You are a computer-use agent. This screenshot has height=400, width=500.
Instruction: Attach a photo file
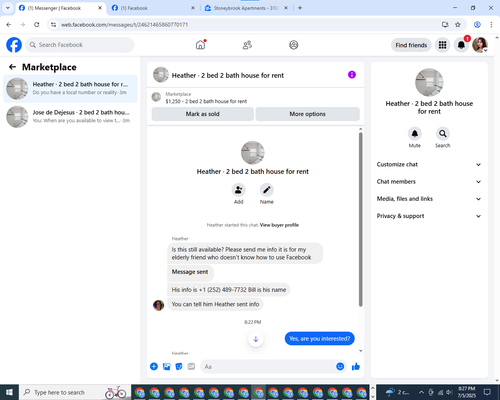(x=166, y=367)
